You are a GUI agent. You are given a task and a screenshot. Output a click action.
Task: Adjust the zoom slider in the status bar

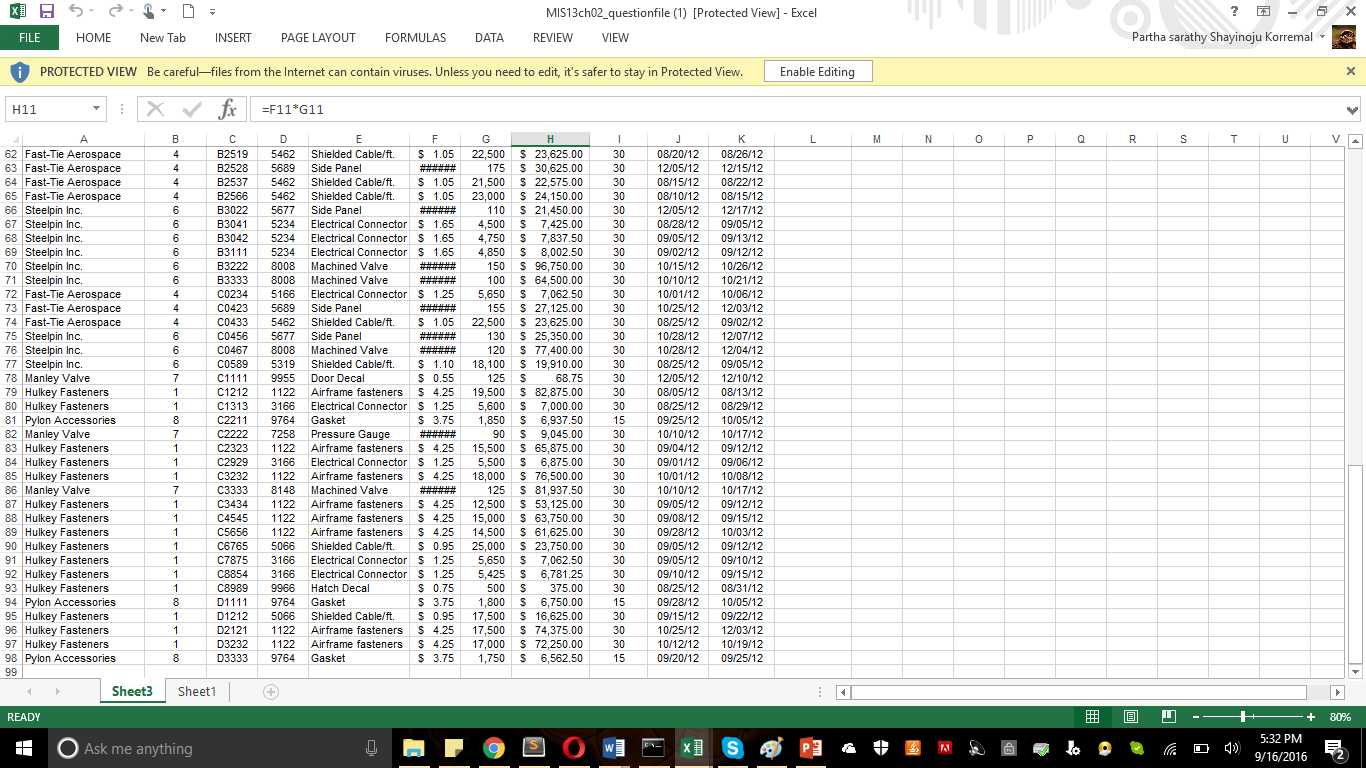pos(1242,717)
